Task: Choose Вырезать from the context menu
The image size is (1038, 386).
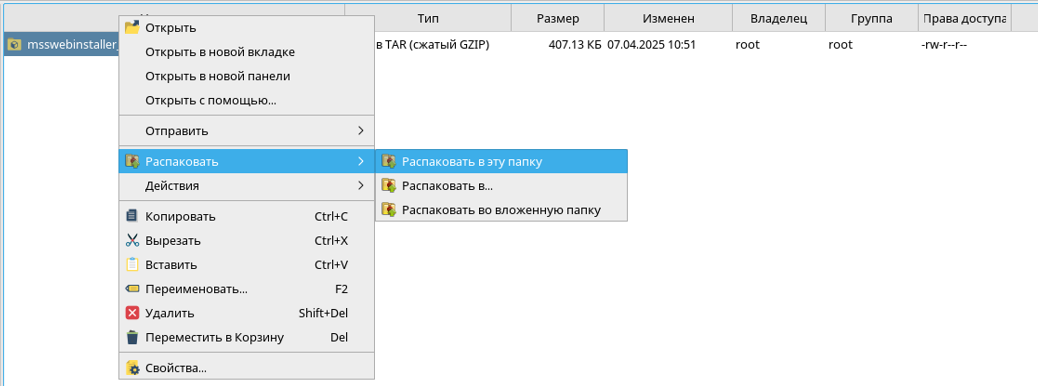Action: coord(246,240)
